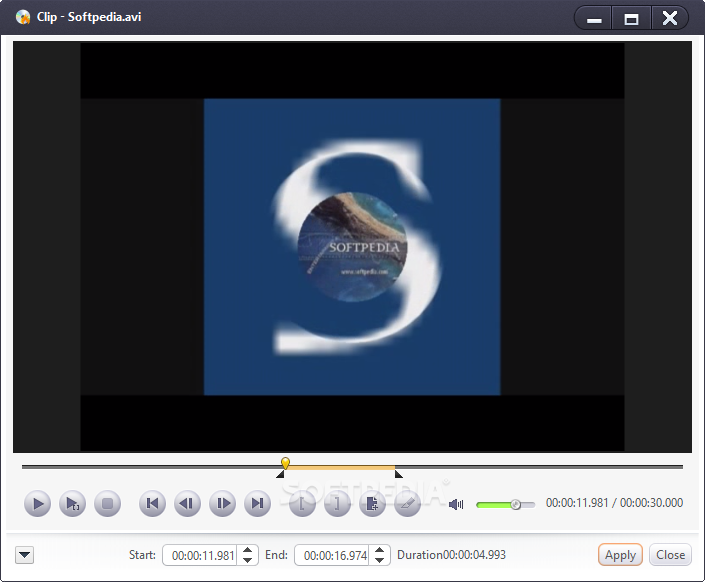Click the right trim end marker
Screen dimensions: 705x582
pyautogui.click(x=398, y=474)
